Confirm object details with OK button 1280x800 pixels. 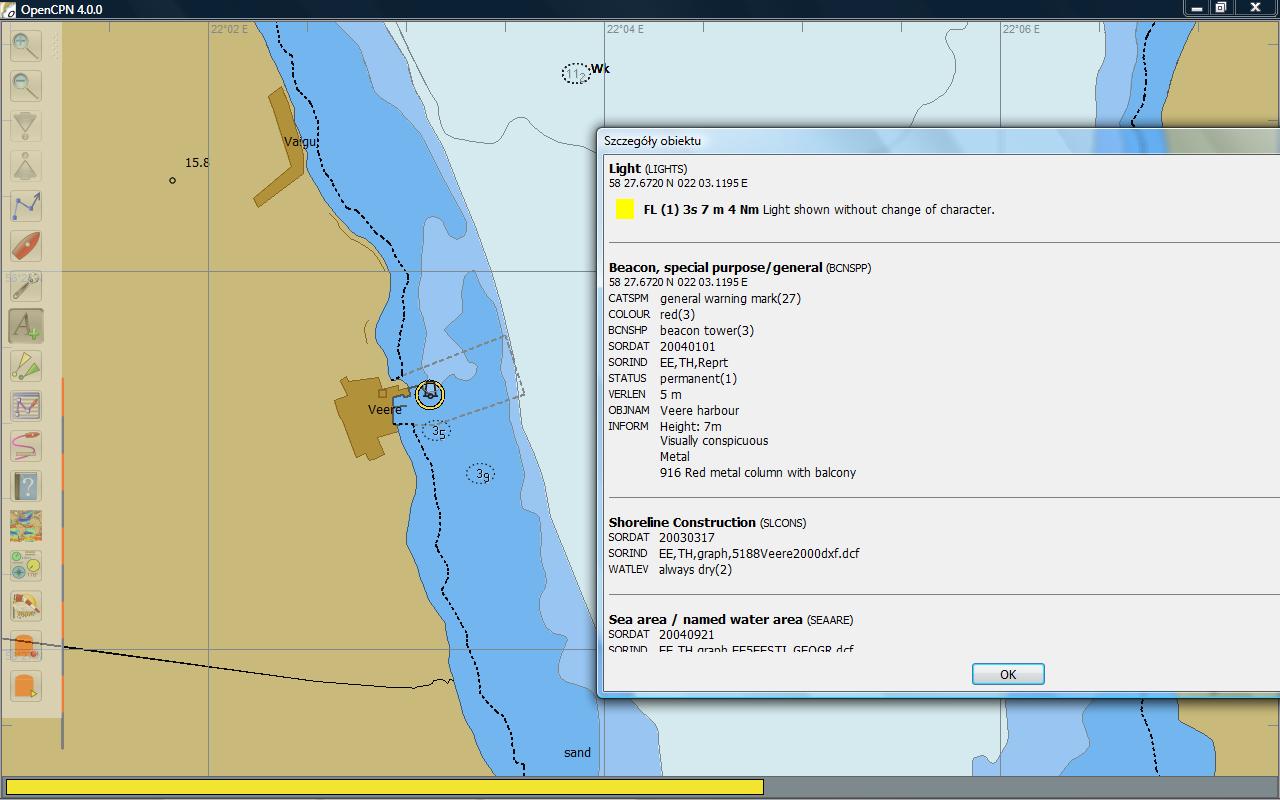(1008, 674)
